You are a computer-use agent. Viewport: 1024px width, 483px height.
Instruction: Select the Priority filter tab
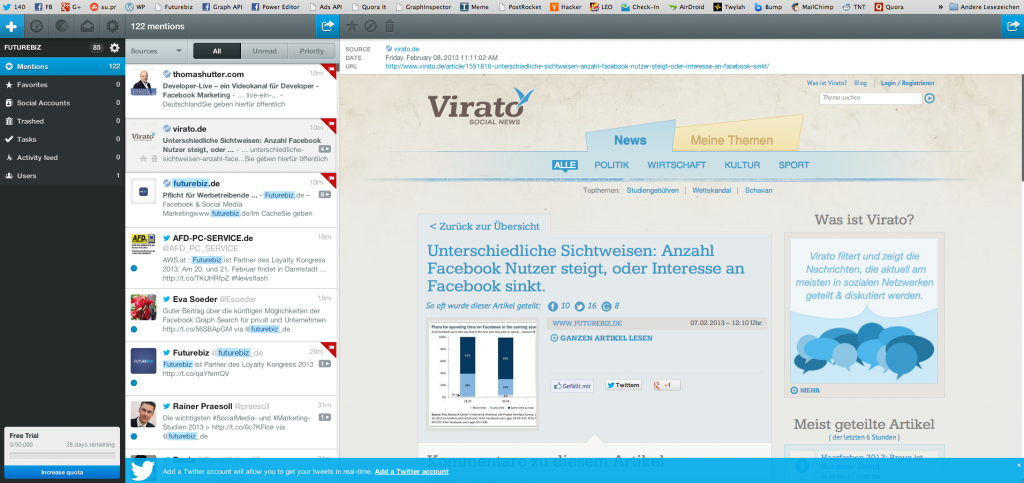[312, 51]
